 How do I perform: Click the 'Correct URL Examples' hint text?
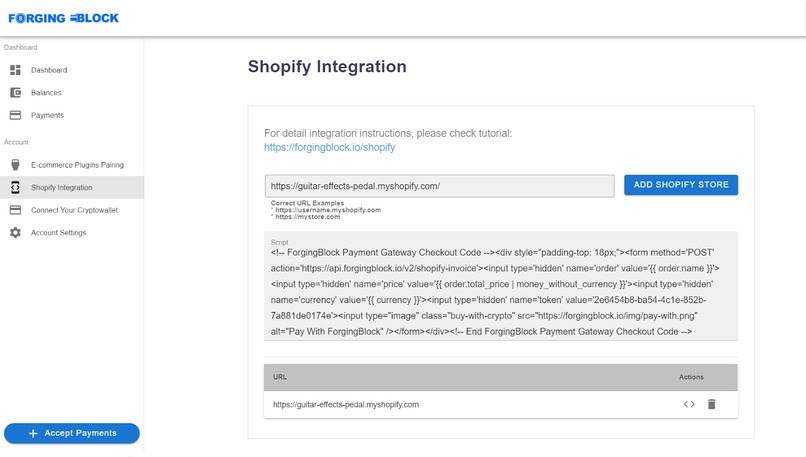tap(307, 203)
